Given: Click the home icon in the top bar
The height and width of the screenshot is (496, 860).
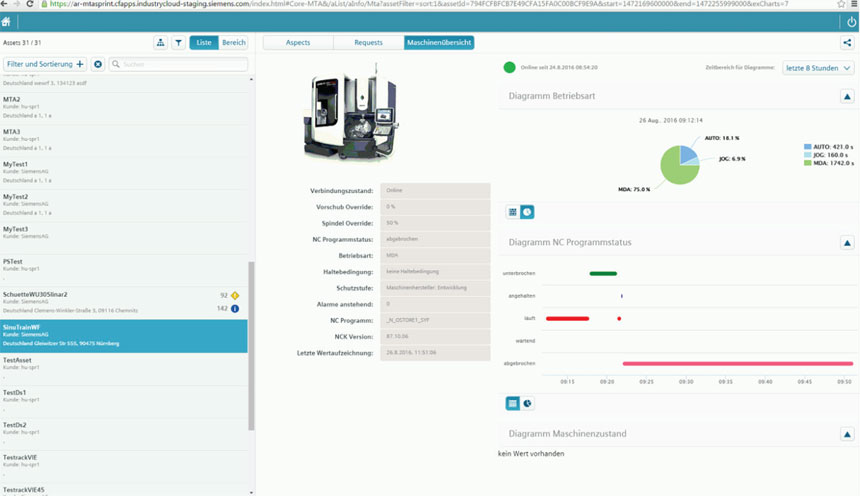Looking at the screenshot, I should point(6,22).
